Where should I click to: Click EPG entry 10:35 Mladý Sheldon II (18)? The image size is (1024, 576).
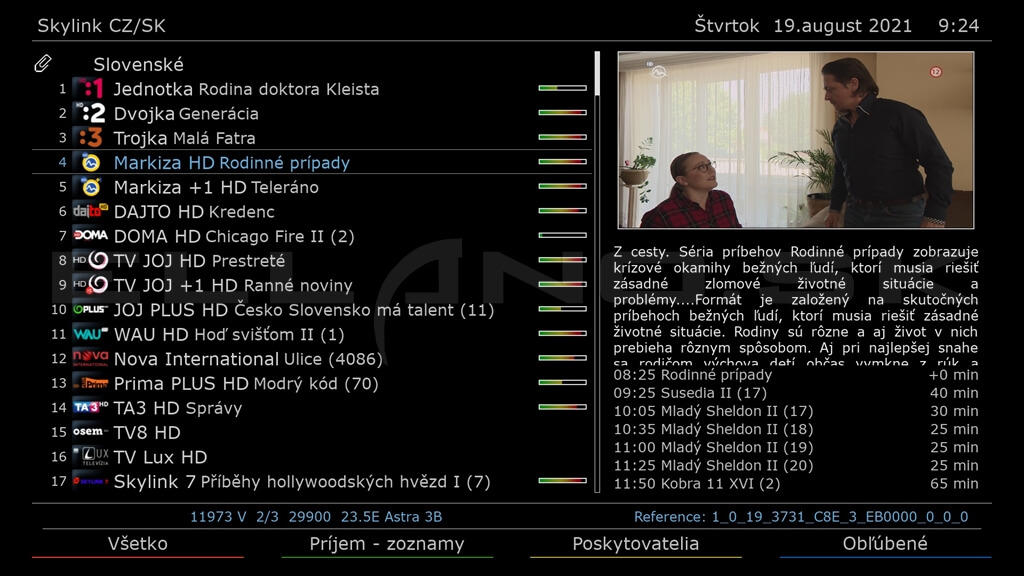coord(795,429)
